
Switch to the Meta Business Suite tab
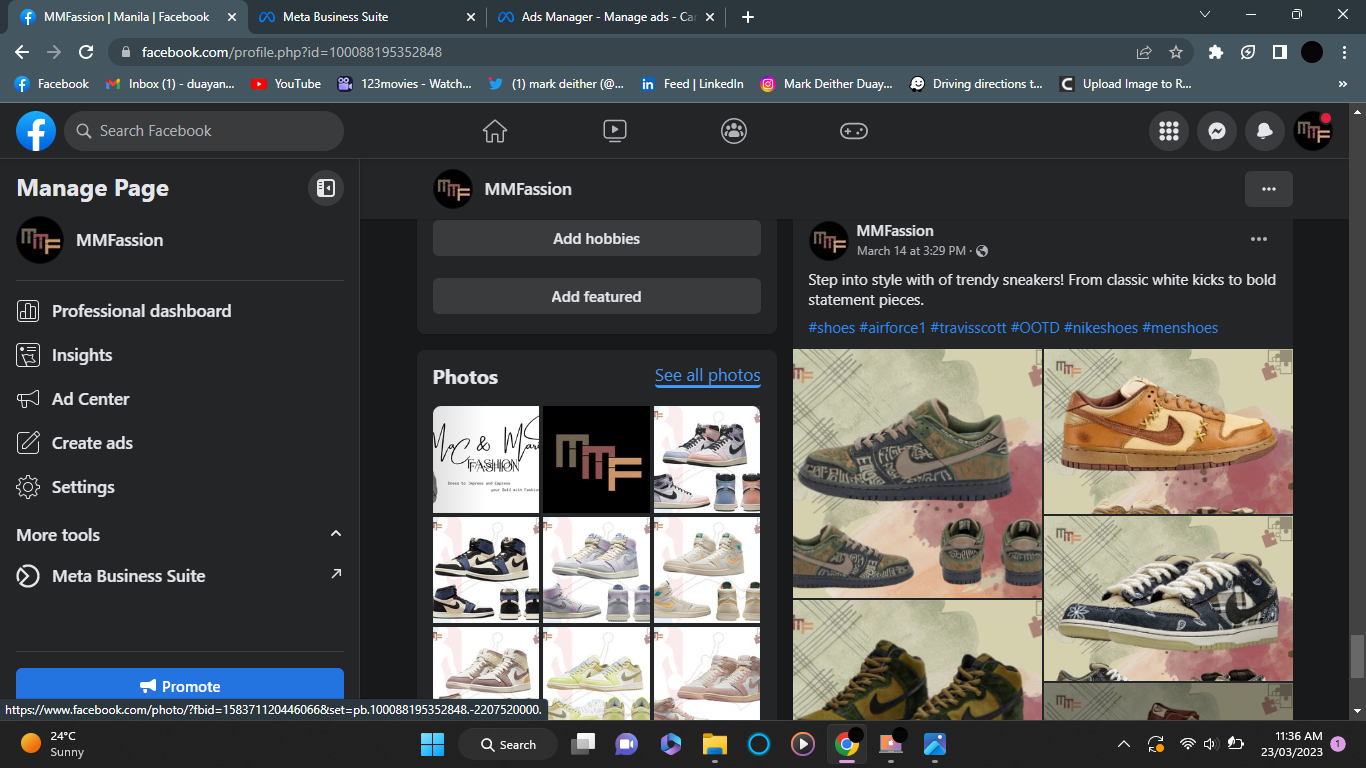(366, 17)
